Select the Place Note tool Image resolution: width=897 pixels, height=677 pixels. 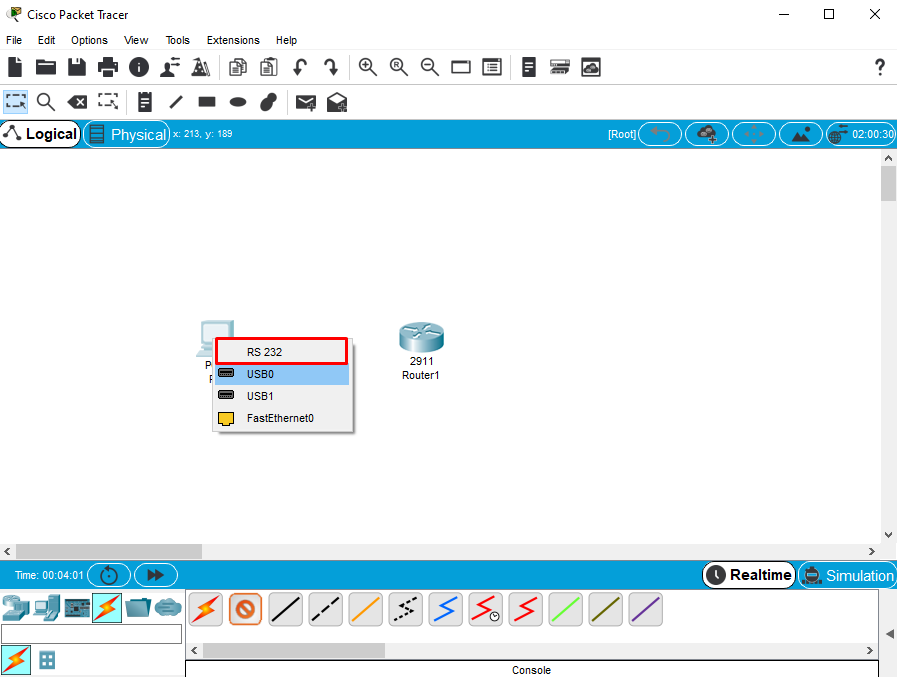[143, 102]
